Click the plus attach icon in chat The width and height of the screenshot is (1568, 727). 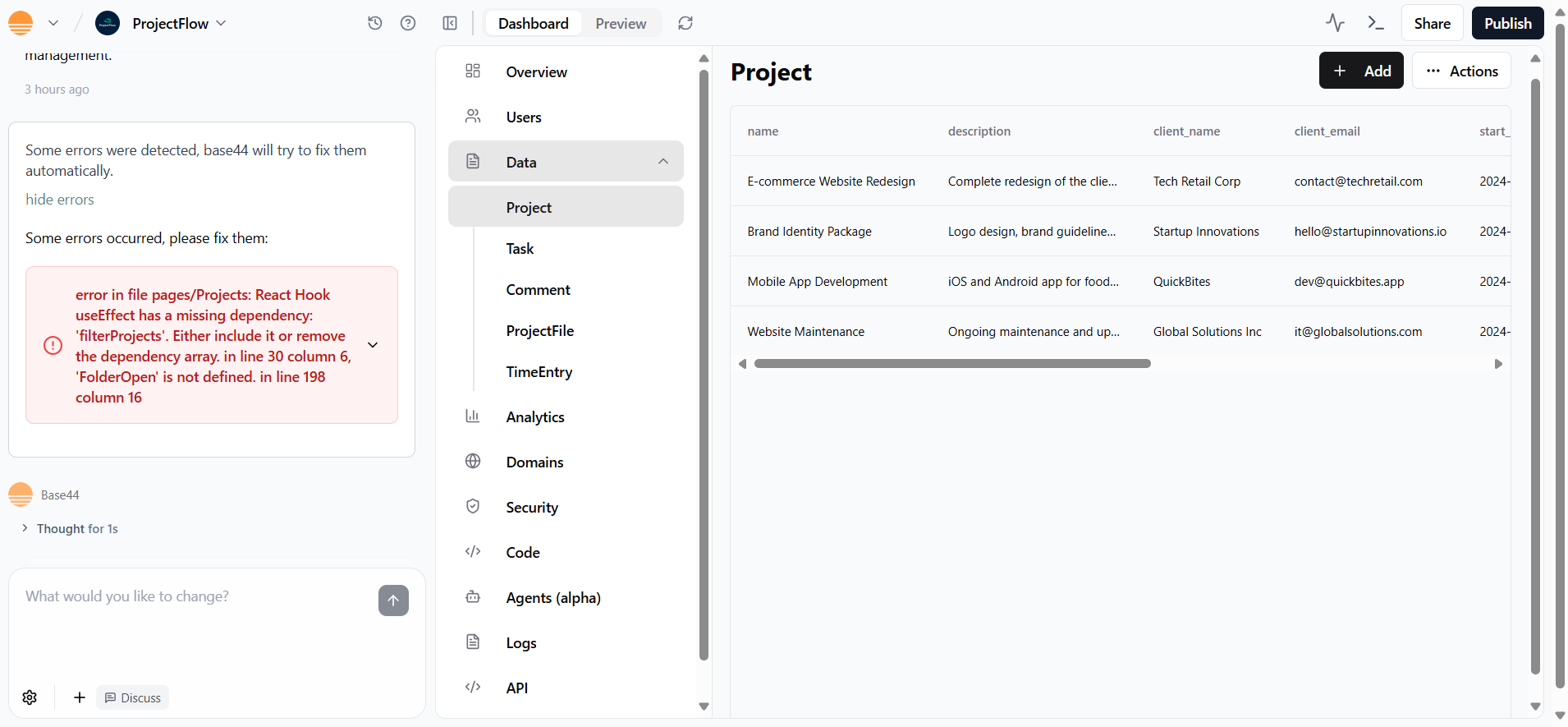coord(80,697)
